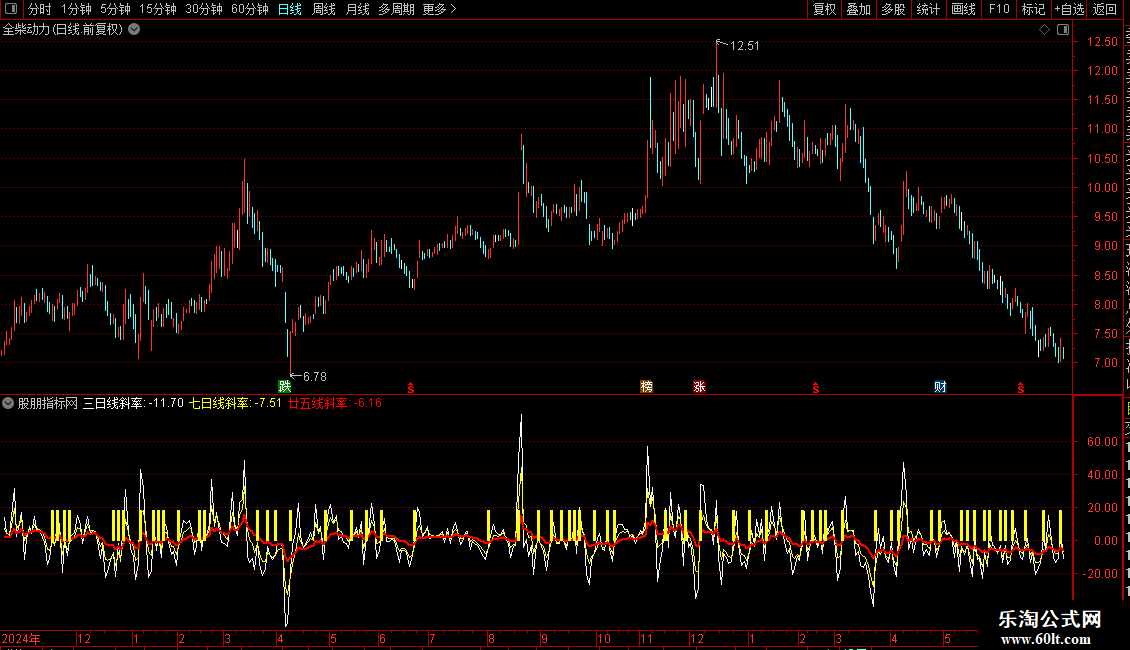This screenshot has width=1130, height=650.
Task: Switch to 周线 weekly chart
Action: click(x=324, y=9)
